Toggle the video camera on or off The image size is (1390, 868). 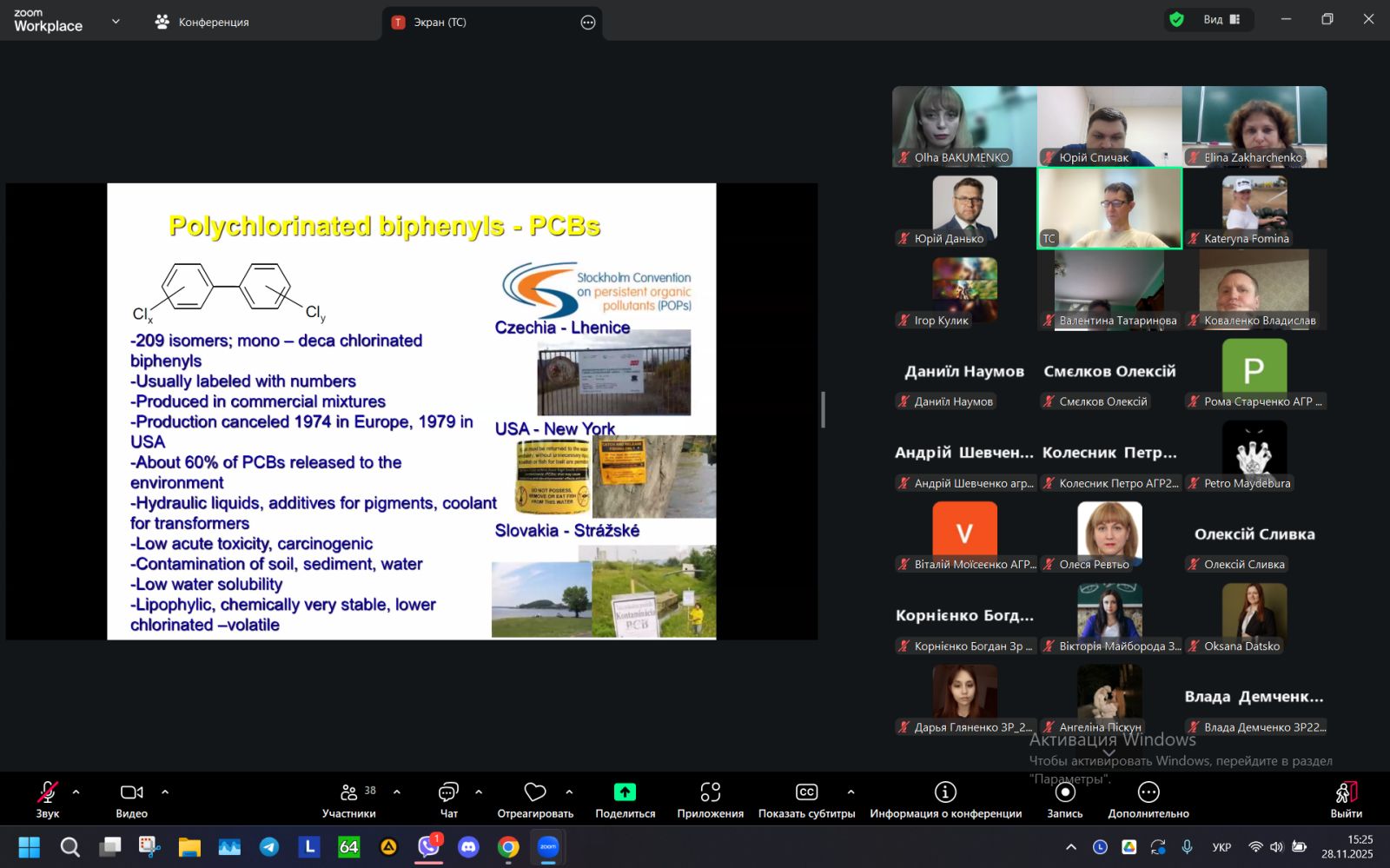tap(131, 792)
